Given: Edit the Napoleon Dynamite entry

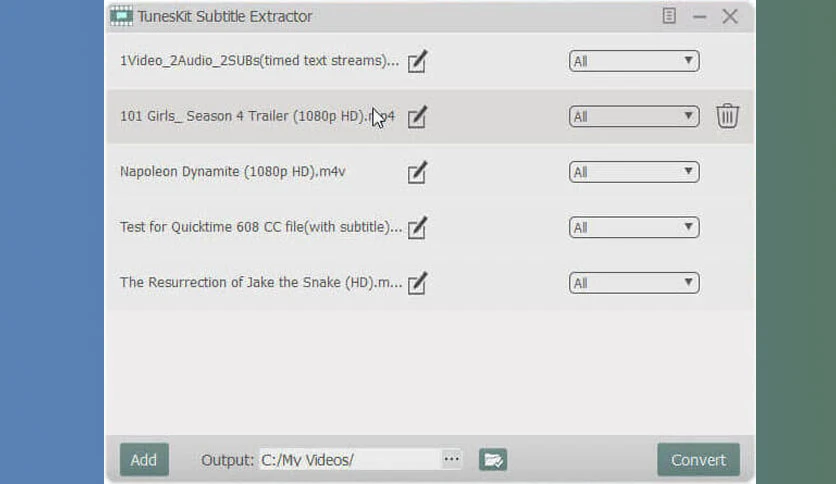Looking at the screenshot, I should pyautogui.click(x=417, y=172).
